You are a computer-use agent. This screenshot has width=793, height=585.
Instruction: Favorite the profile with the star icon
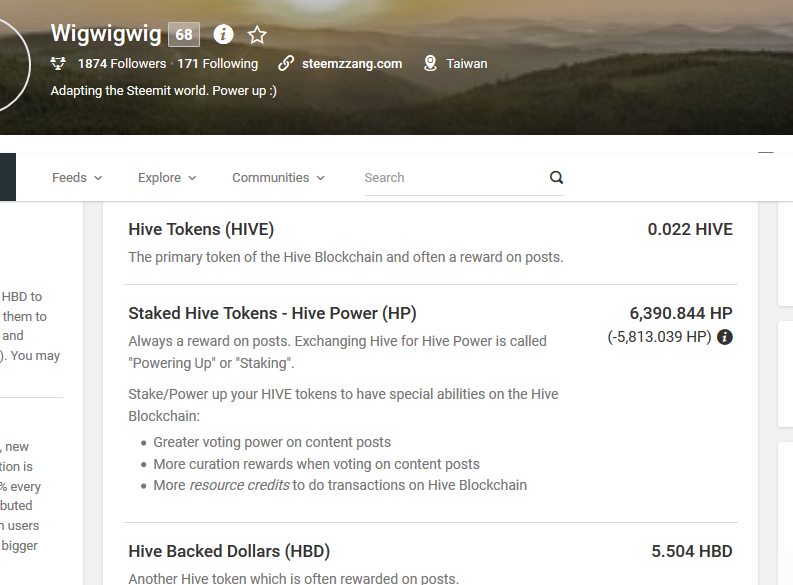point(257,35)
